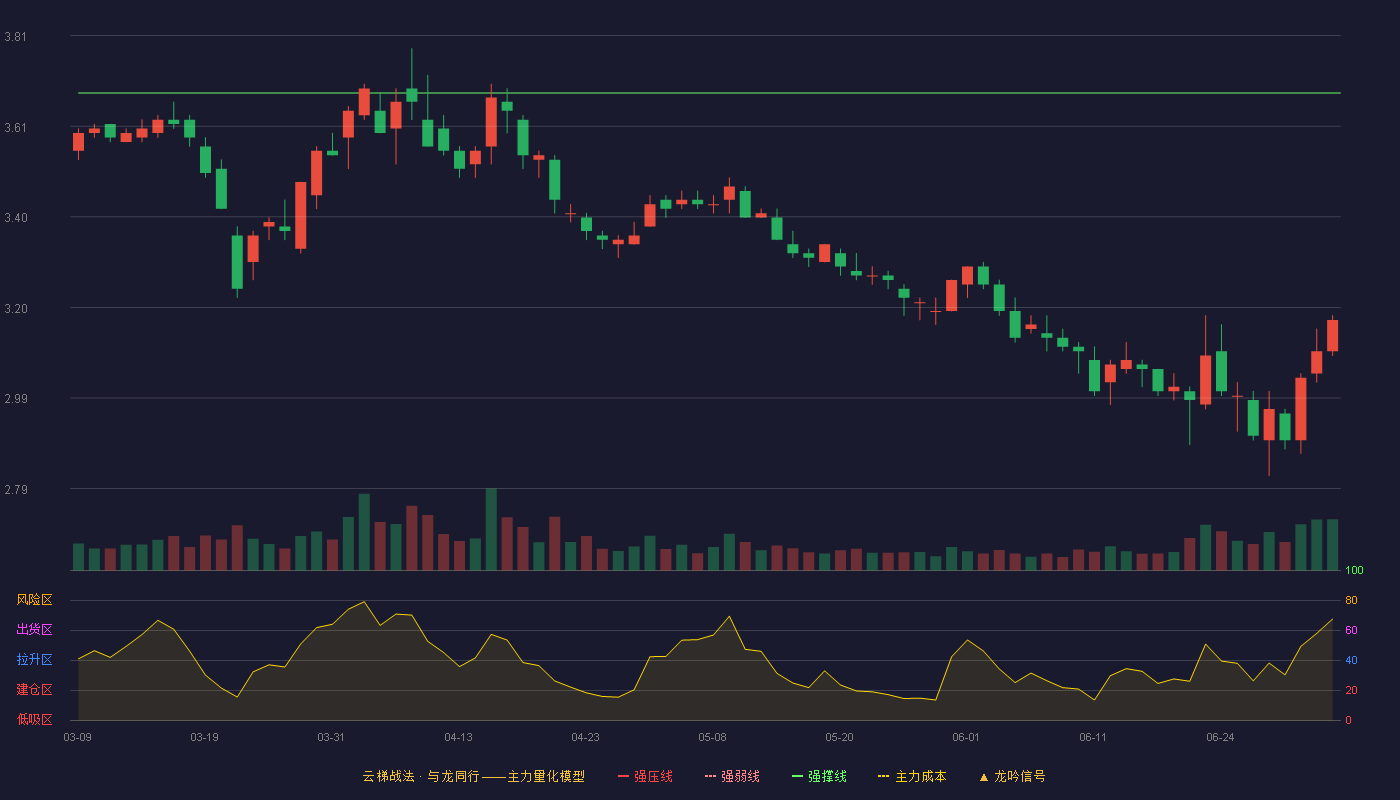
Task: Click the 拉升区 zone label
Action: point(34,660)
